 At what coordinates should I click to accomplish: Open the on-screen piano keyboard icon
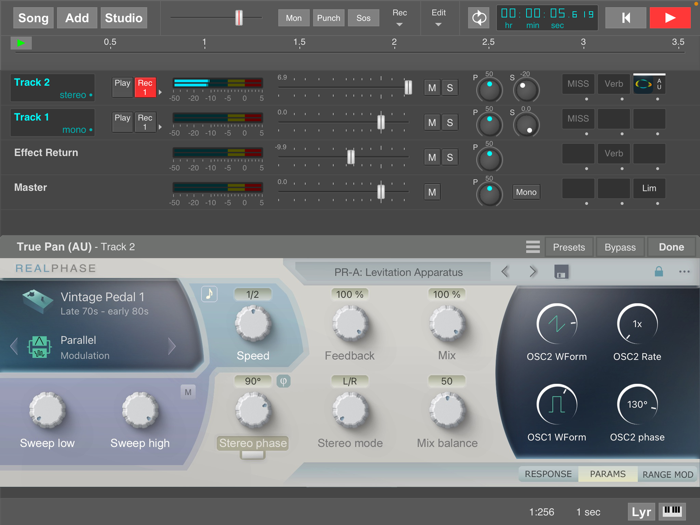point(674,512)
